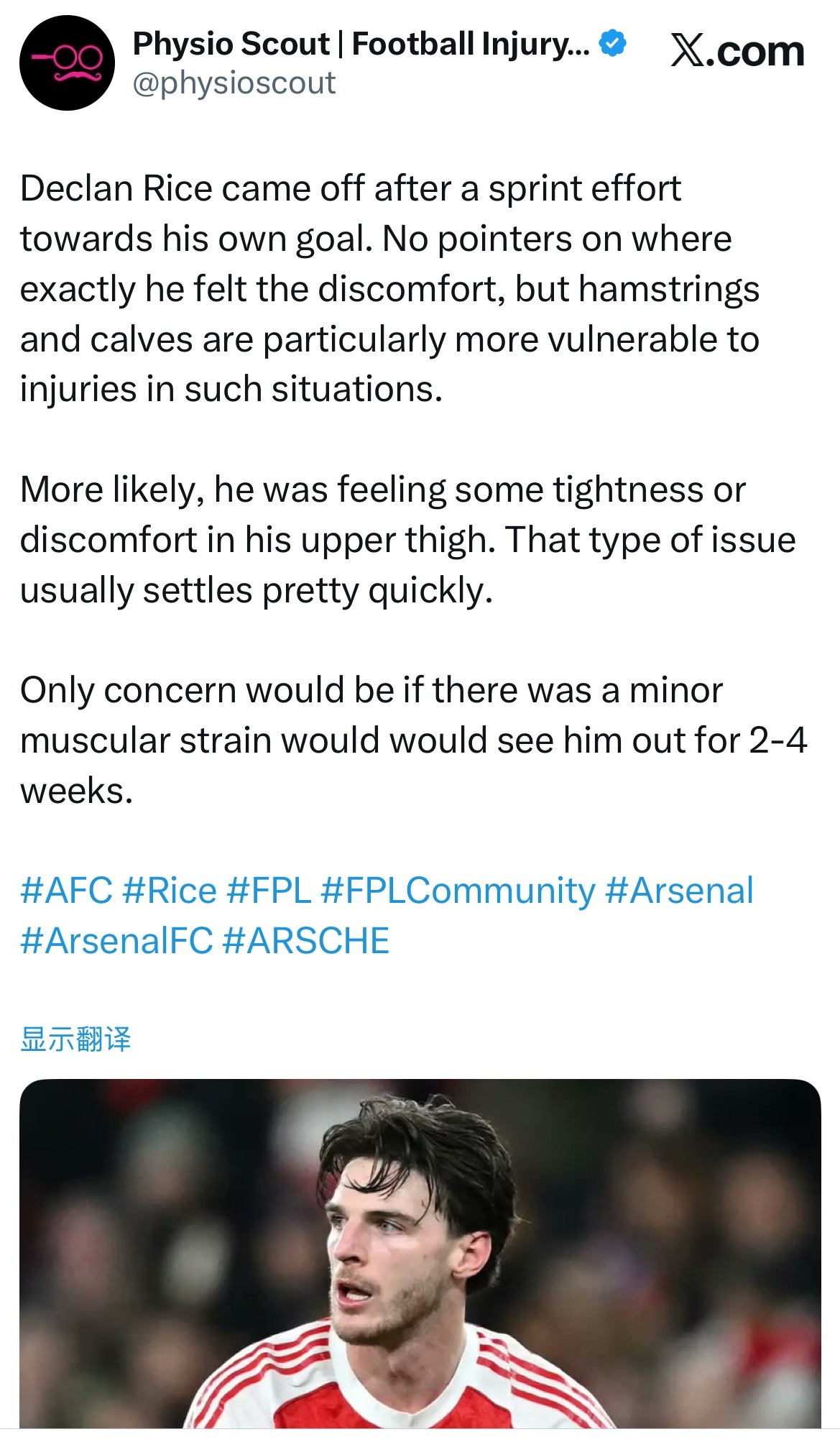Open the #FPL hashtag
Screen dimensions: 840x1442
(x=269, y=891)
